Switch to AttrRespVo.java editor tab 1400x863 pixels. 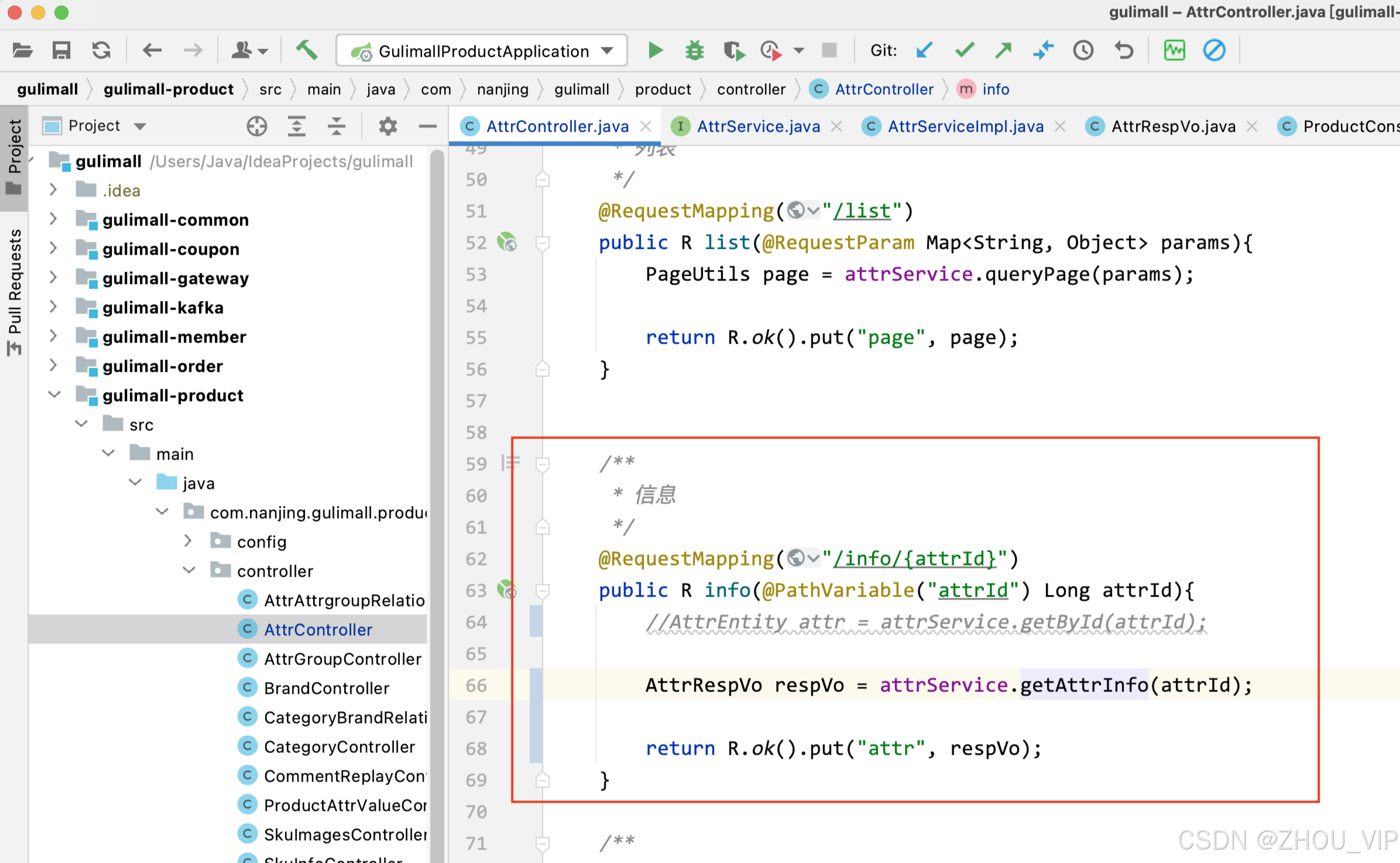click(x=1172, y=126)
